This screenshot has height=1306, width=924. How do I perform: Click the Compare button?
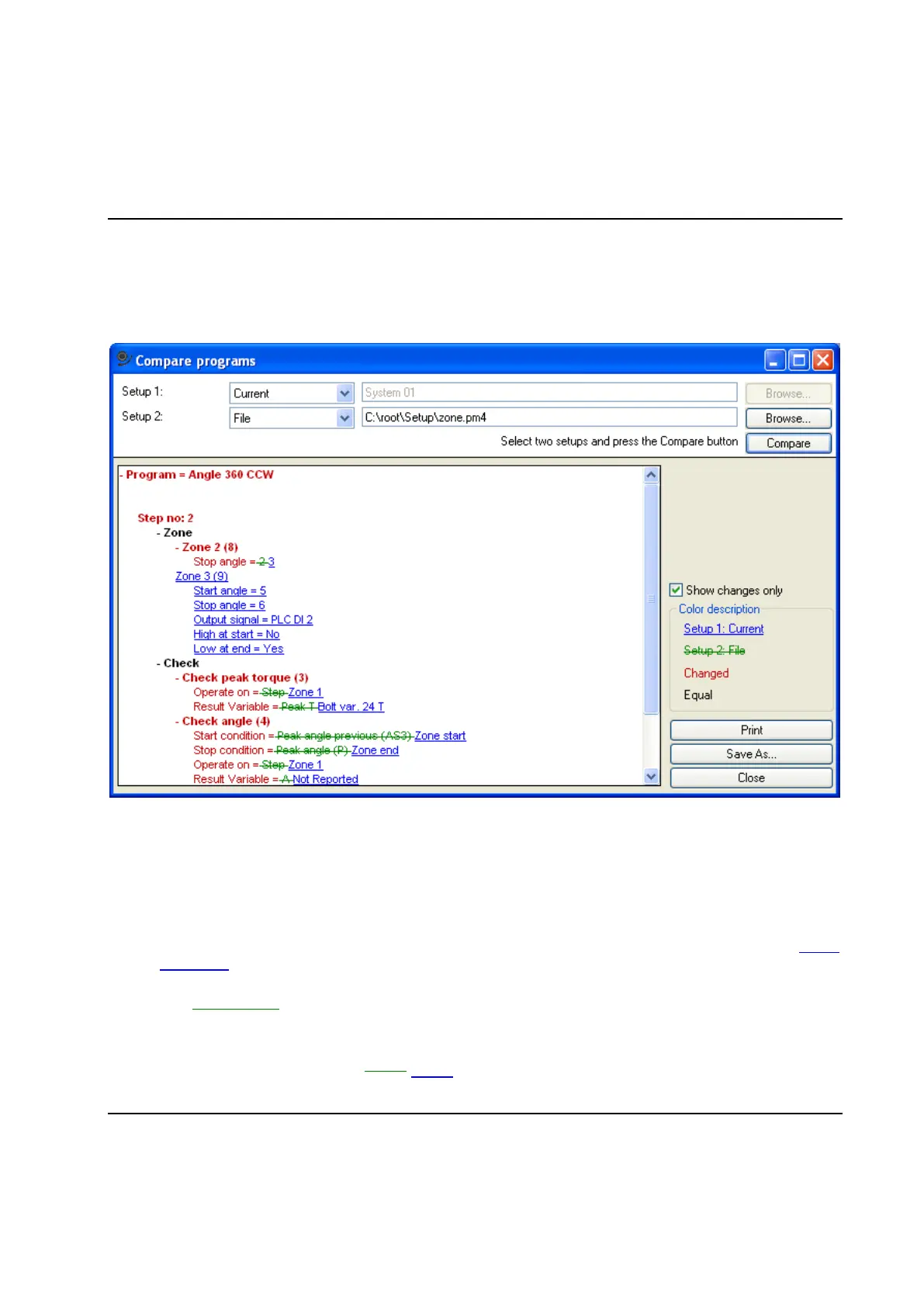click(x=788, y=443)
